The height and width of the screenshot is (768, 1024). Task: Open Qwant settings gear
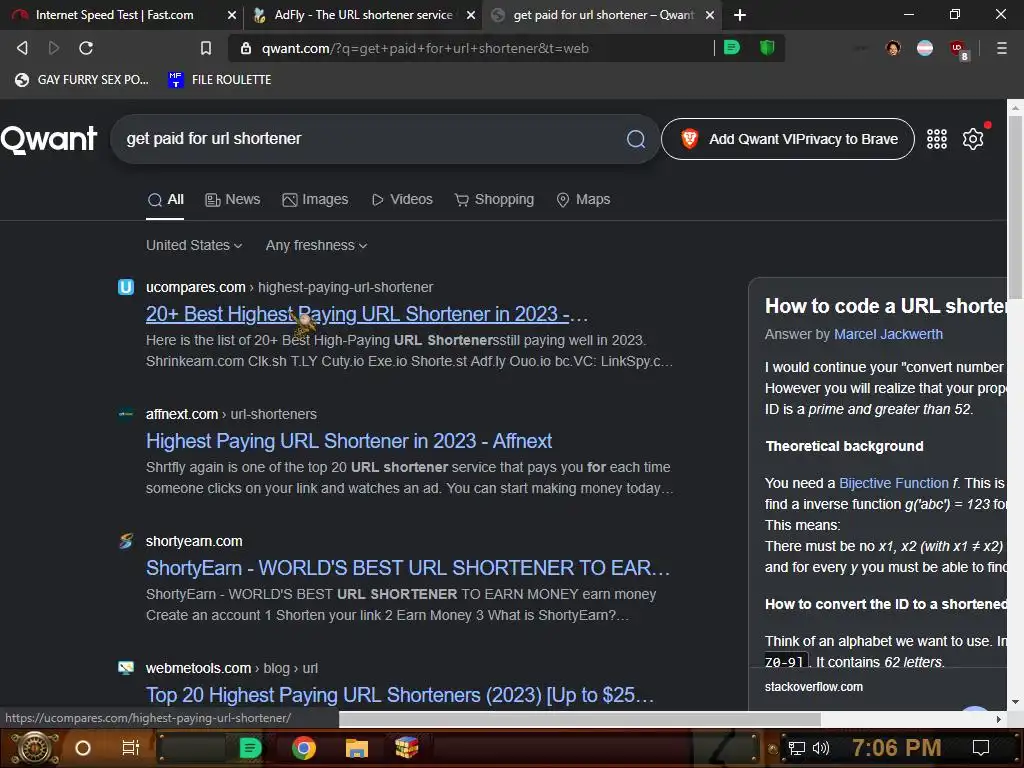click(x=972, y=138)
